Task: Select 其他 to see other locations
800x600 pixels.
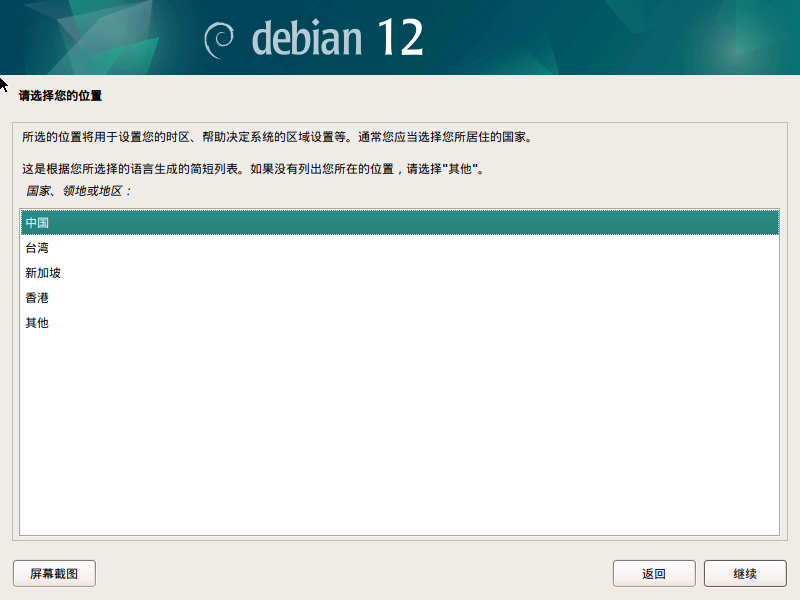Action: click(x=399, y=322)
